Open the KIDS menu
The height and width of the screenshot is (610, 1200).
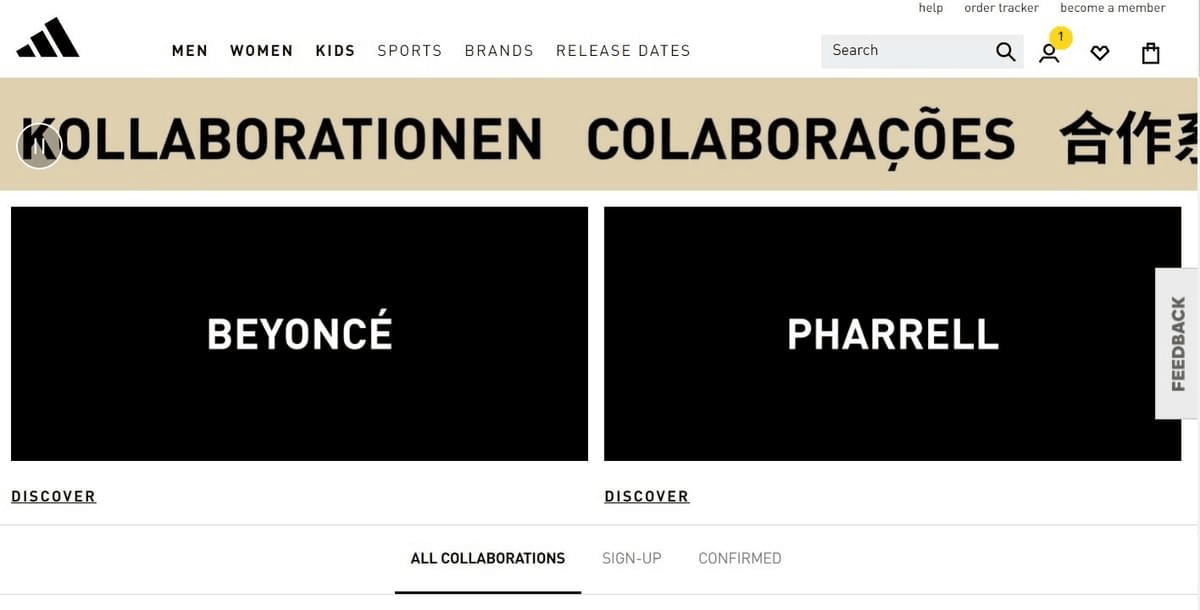pos(335,50)
